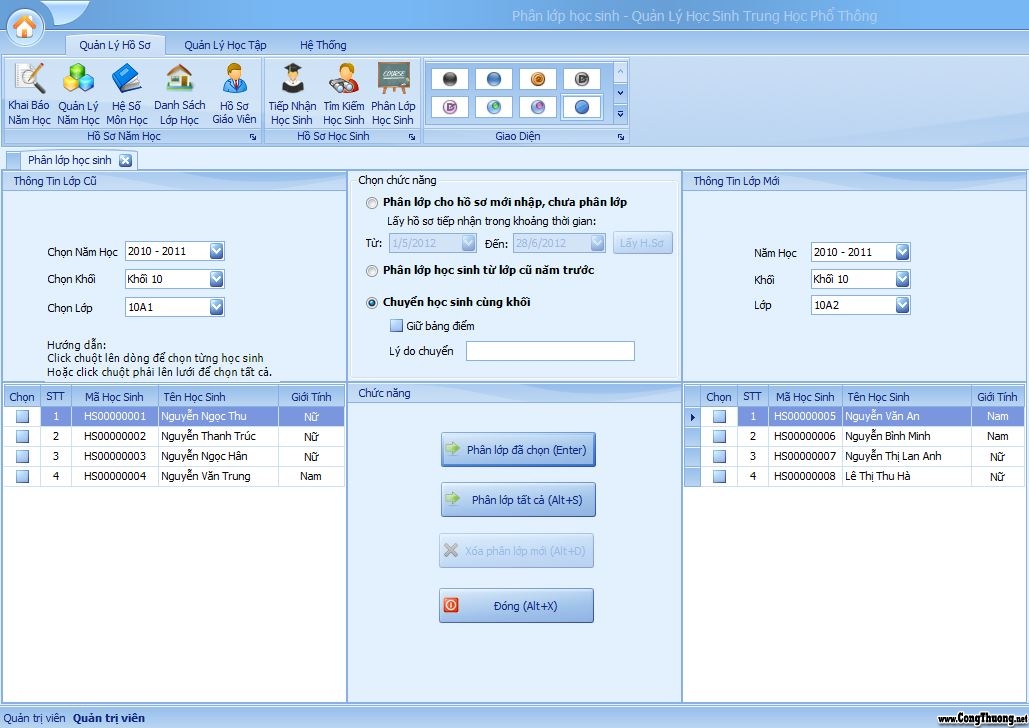Open Quản Lý Năm Học cubes icon
The image size is (1029, 728).
point(78,94)
